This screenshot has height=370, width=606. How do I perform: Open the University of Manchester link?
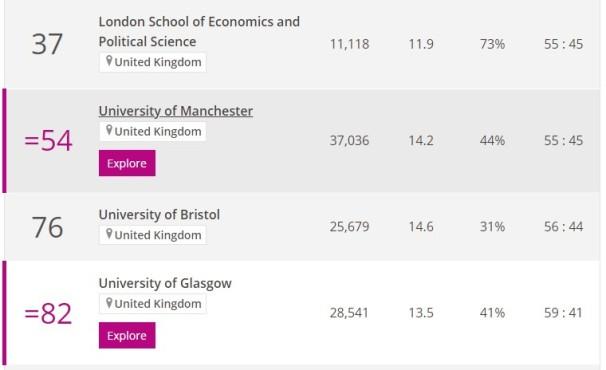176,111
